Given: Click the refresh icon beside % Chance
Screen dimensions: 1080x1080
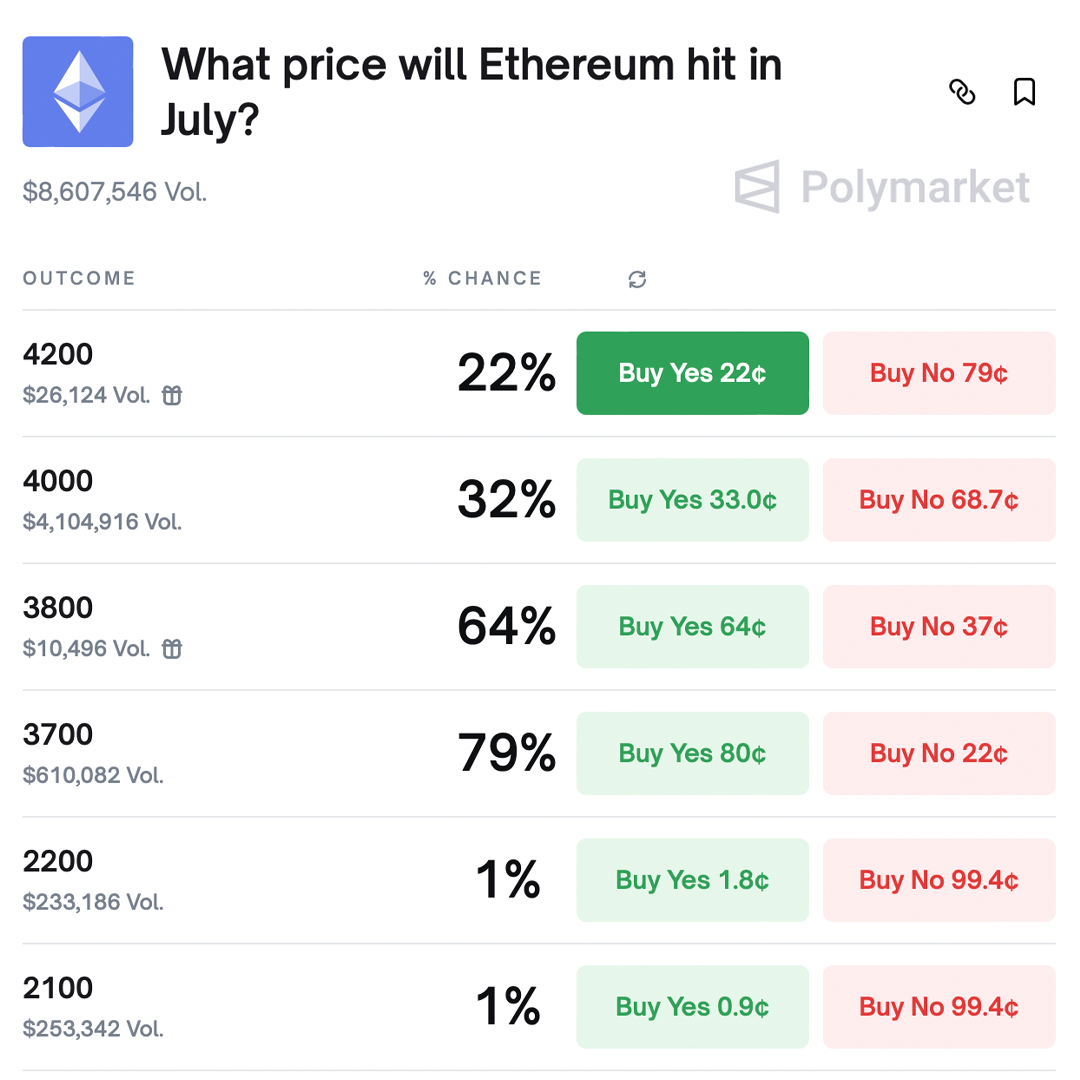Looking at the screenshot, I should pyautogui.click(x=637, y=279).
